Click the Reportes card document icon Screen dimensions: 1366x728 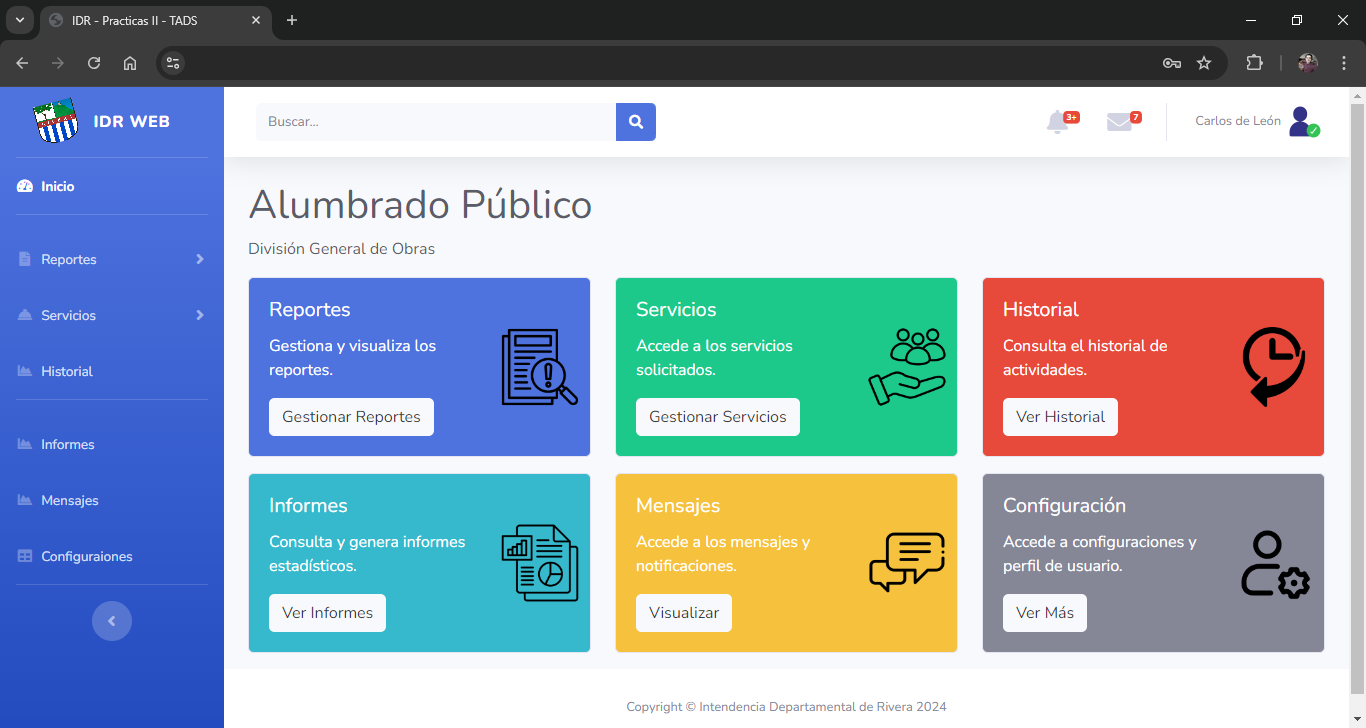point(539,367)
